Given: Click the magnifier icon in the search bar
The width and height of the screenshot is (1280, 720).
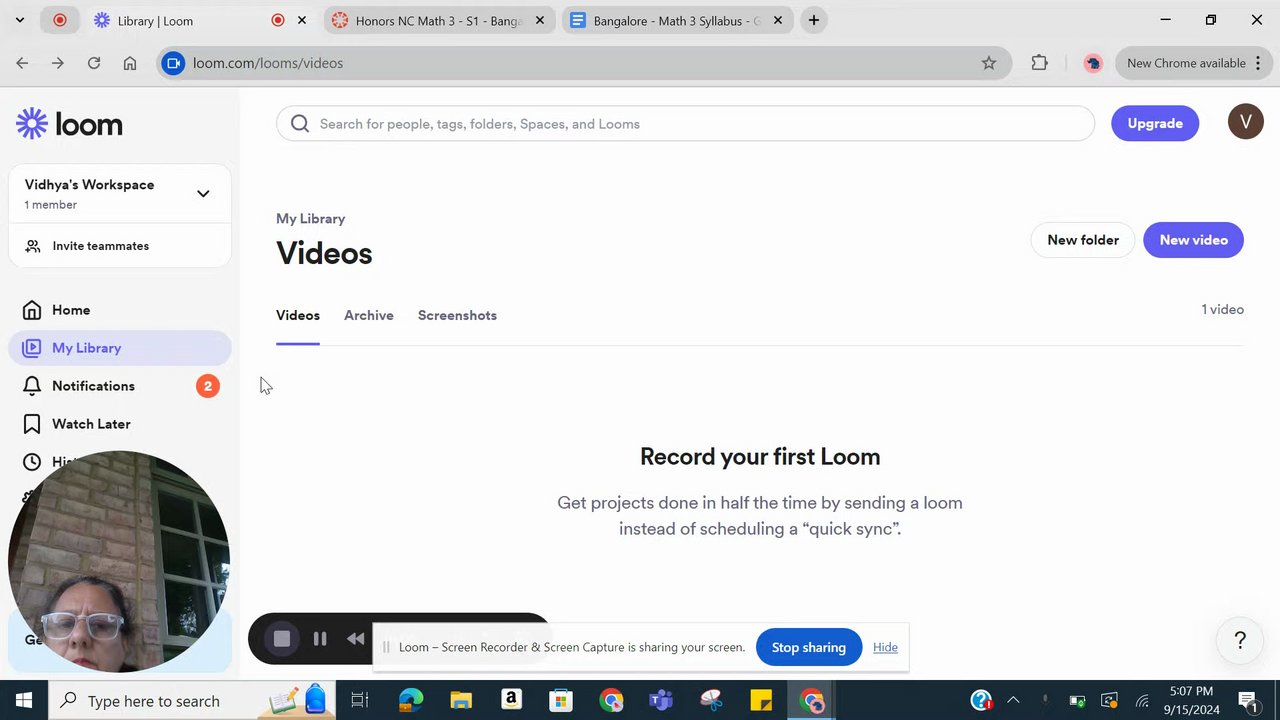Looking at the screenshot, I should coord(299,124).
